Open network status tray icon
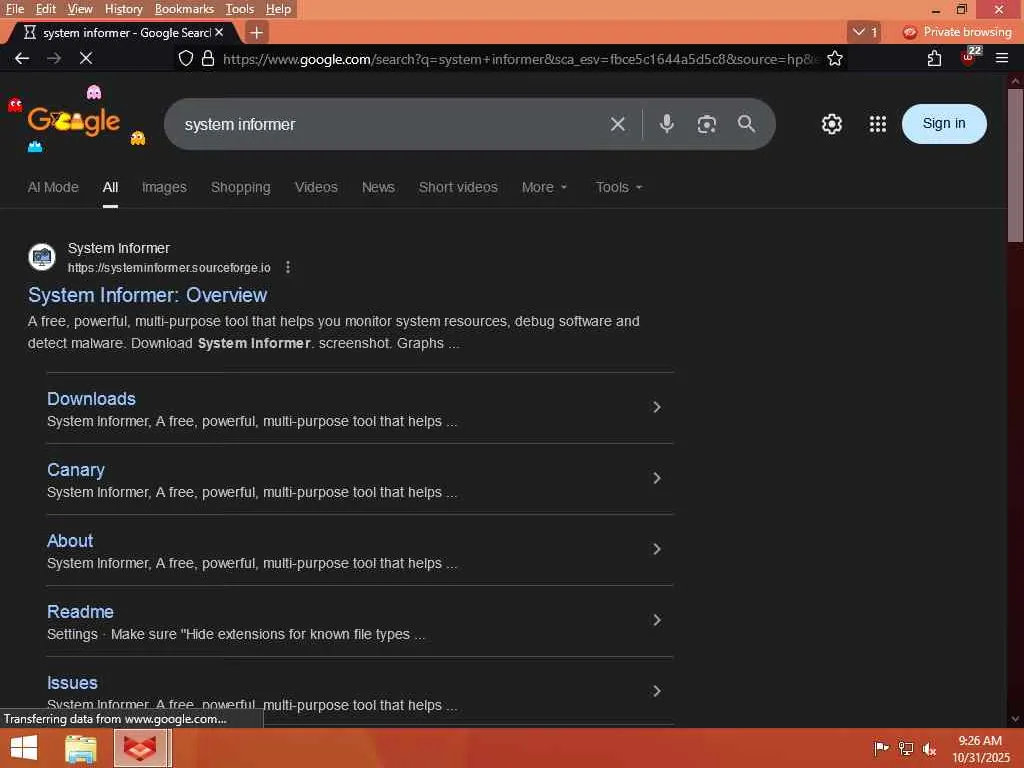This screenshot has height=768, width=1024. pos(905,748)
